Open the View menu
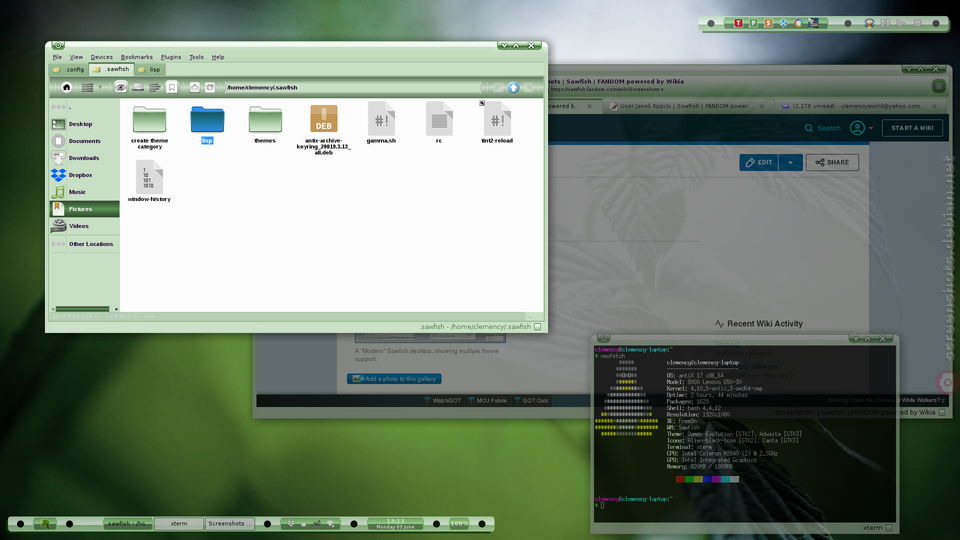This screenshot has width=960, height=540. point(76,57)
